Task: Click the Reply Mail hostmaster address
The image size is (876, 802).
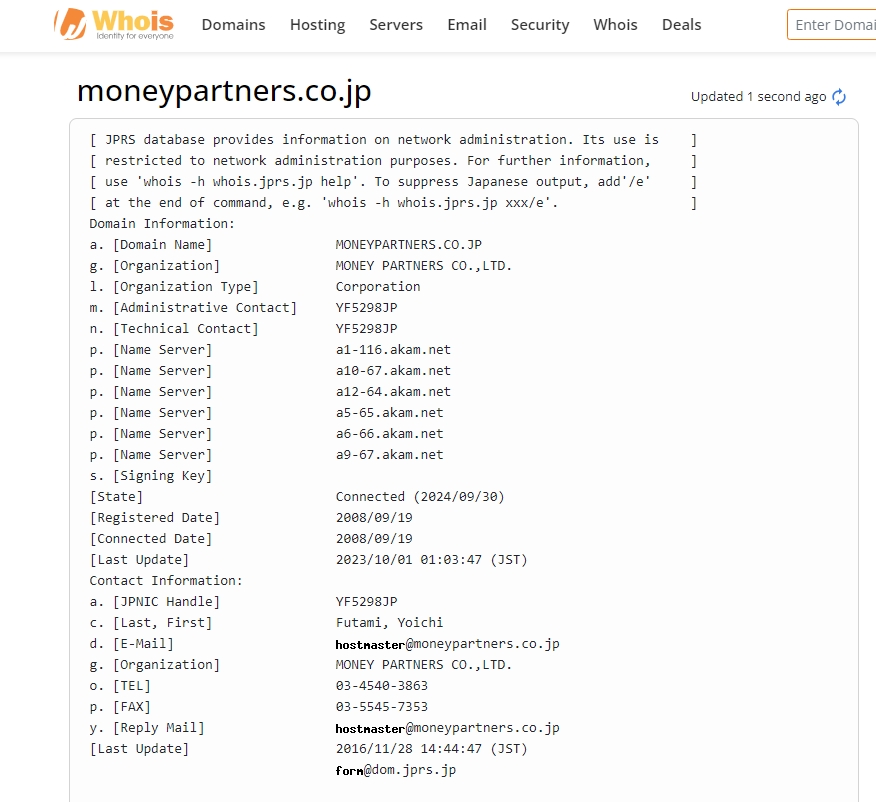Action: [447, 728]
